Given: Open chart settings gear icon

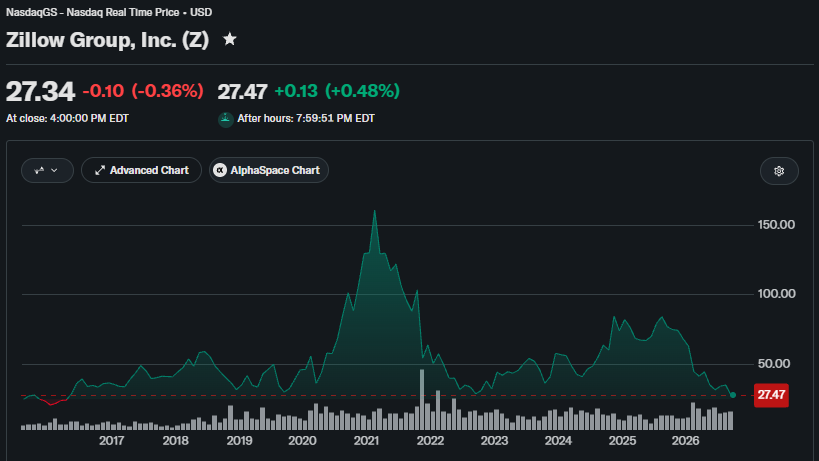Looking at the screenshot, I should (x=779, y=171).
